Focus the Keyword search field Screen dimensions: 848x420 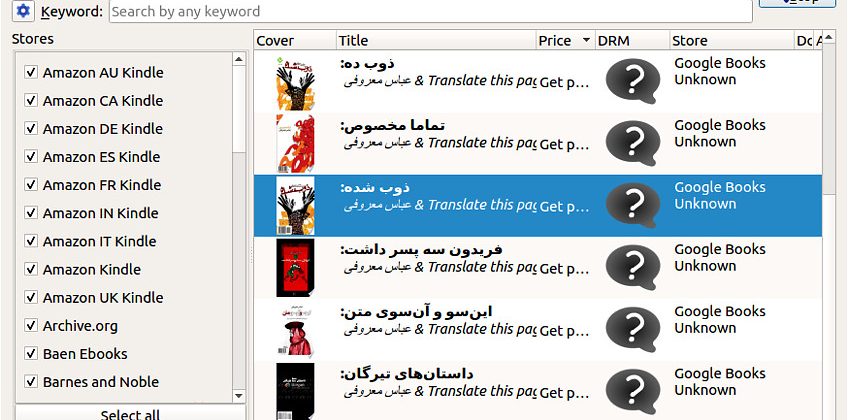(x=430, y=11)
